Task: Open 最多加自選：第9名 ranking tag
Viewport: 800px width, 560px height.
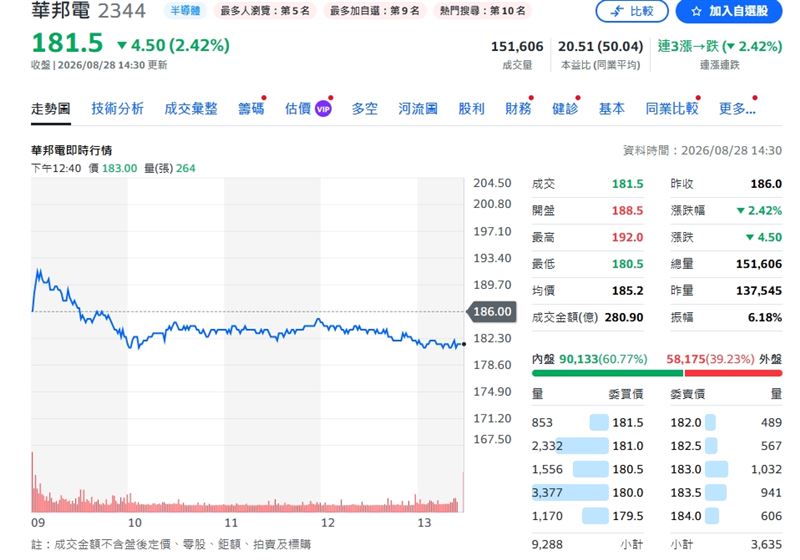Action: point(374,10)
